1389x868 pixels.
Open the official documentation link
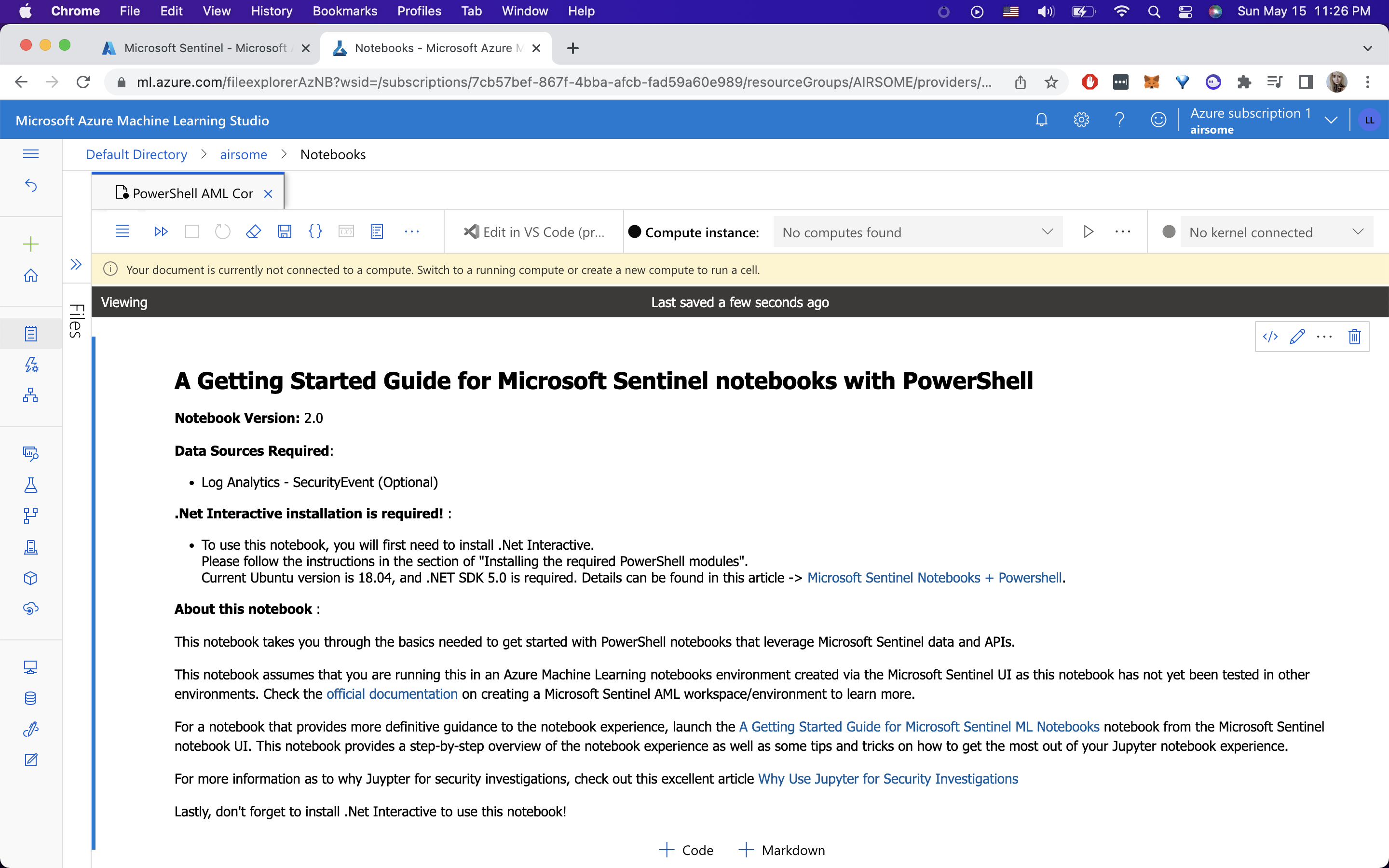(x=392, y=694)
